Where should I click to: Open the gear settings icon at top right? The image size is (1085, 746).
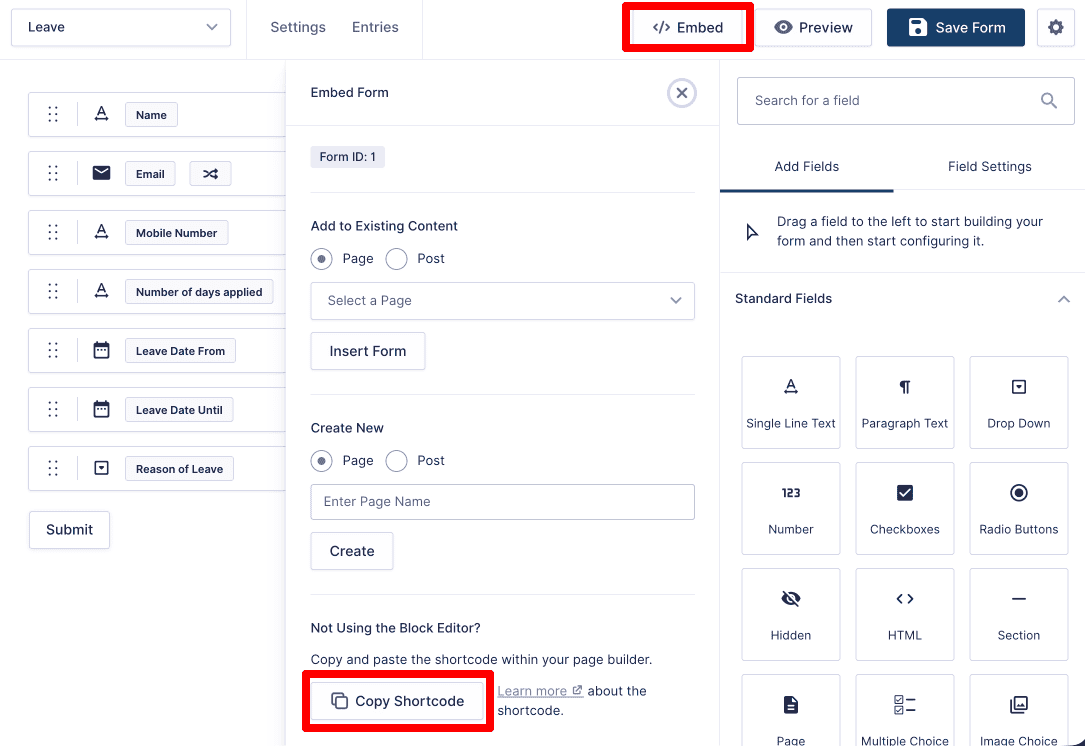pos(1055,28)
